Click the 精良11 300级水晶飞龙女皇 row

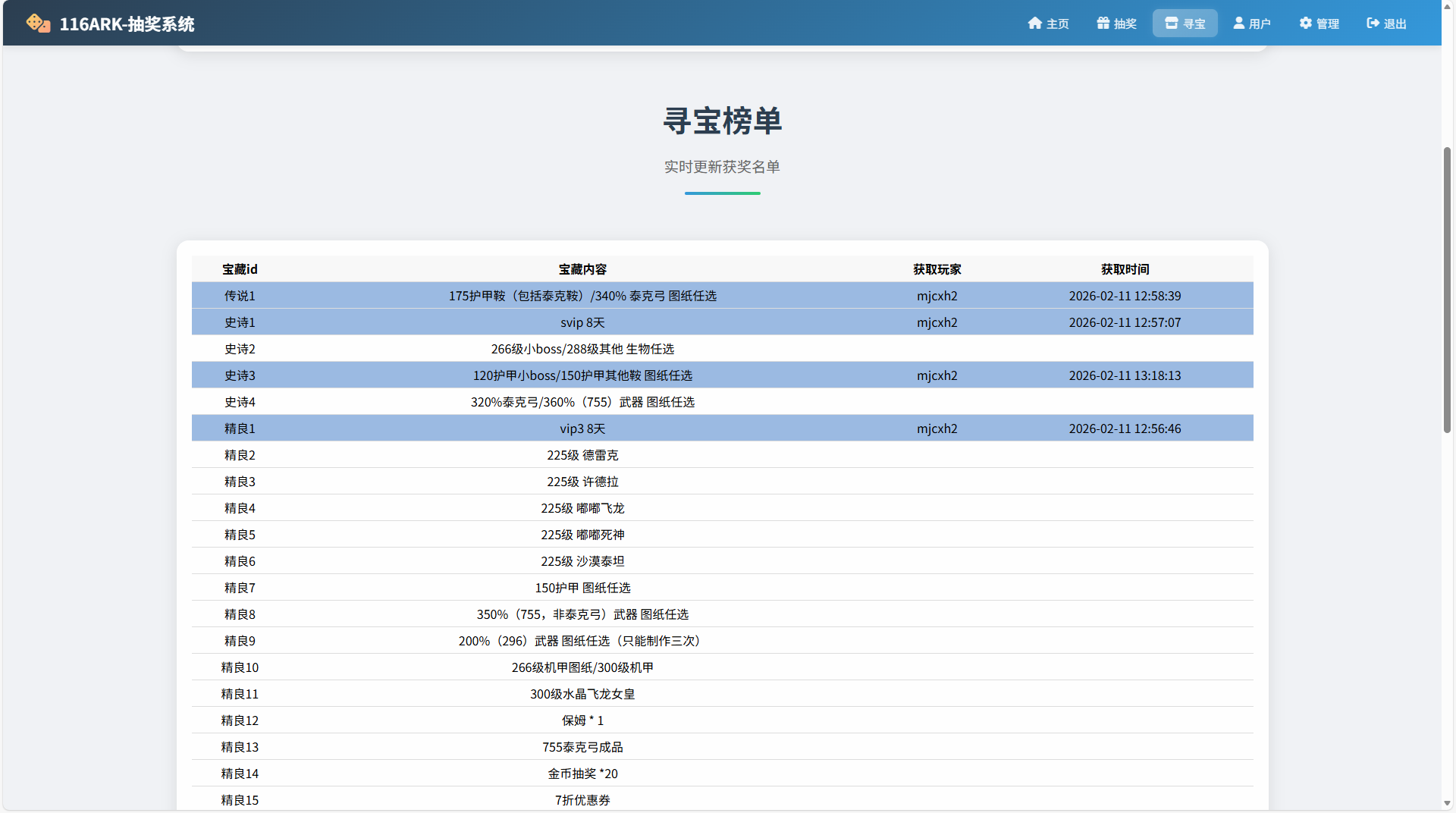582,694
